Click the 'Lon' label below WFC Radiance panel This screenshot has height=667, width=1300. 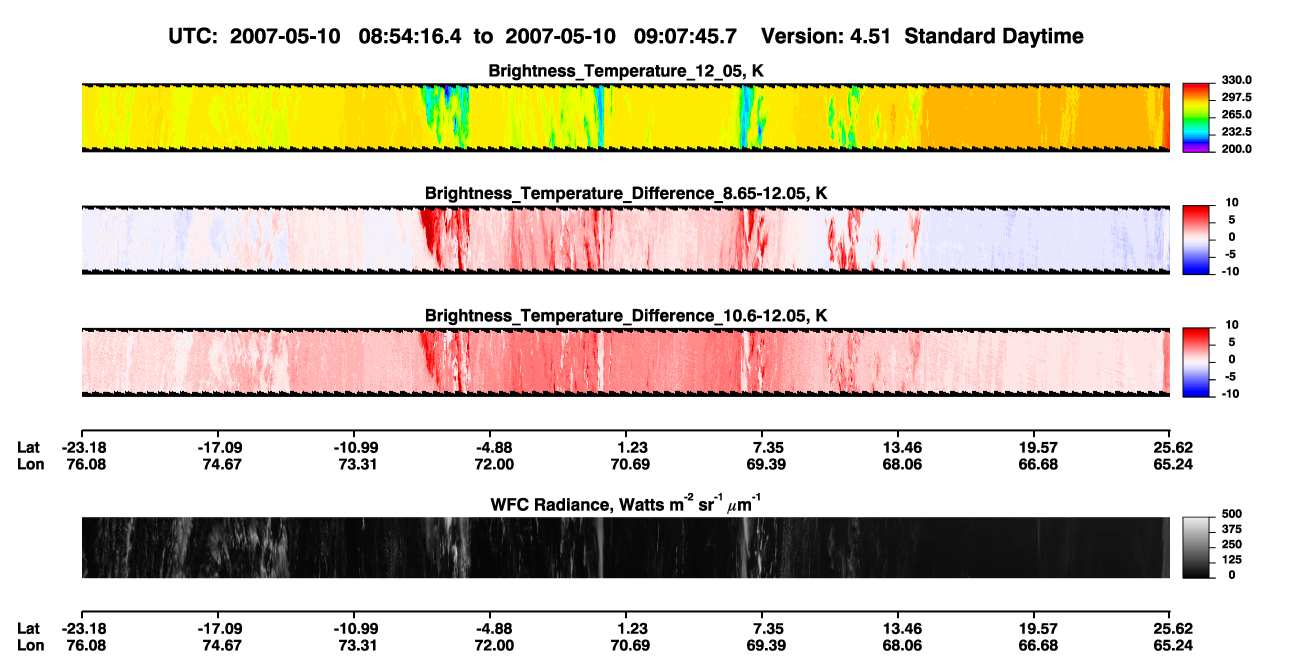click(30, 645)
